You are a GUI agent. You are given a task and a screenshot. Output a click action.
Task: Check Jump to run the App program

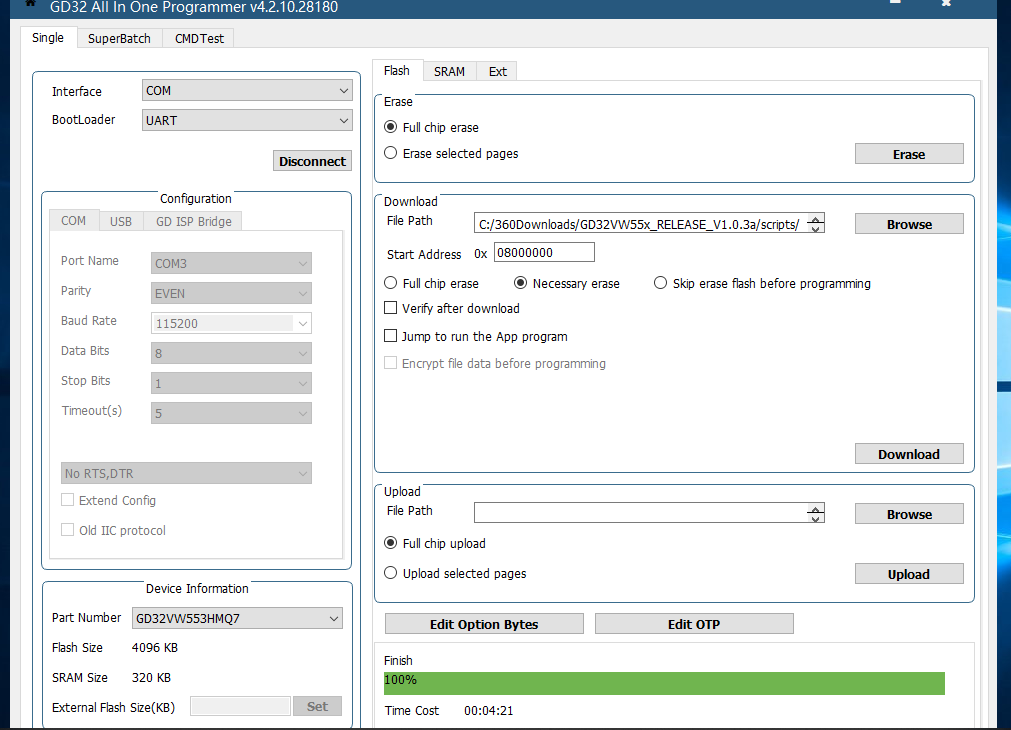[391, 337]
